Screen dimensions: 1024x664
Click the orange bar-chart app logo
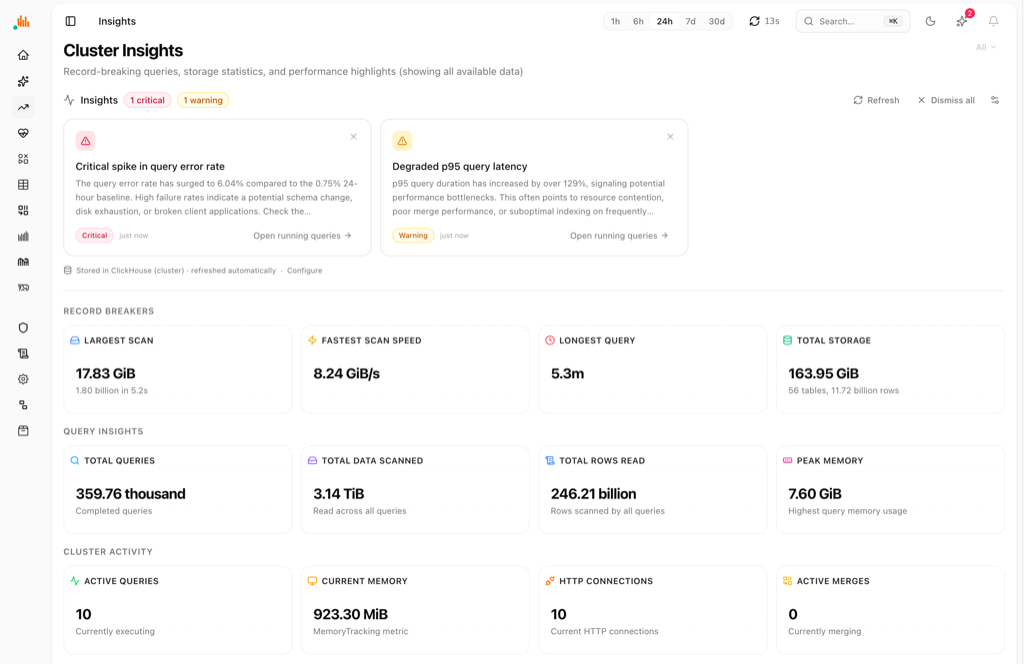point(22,22)
